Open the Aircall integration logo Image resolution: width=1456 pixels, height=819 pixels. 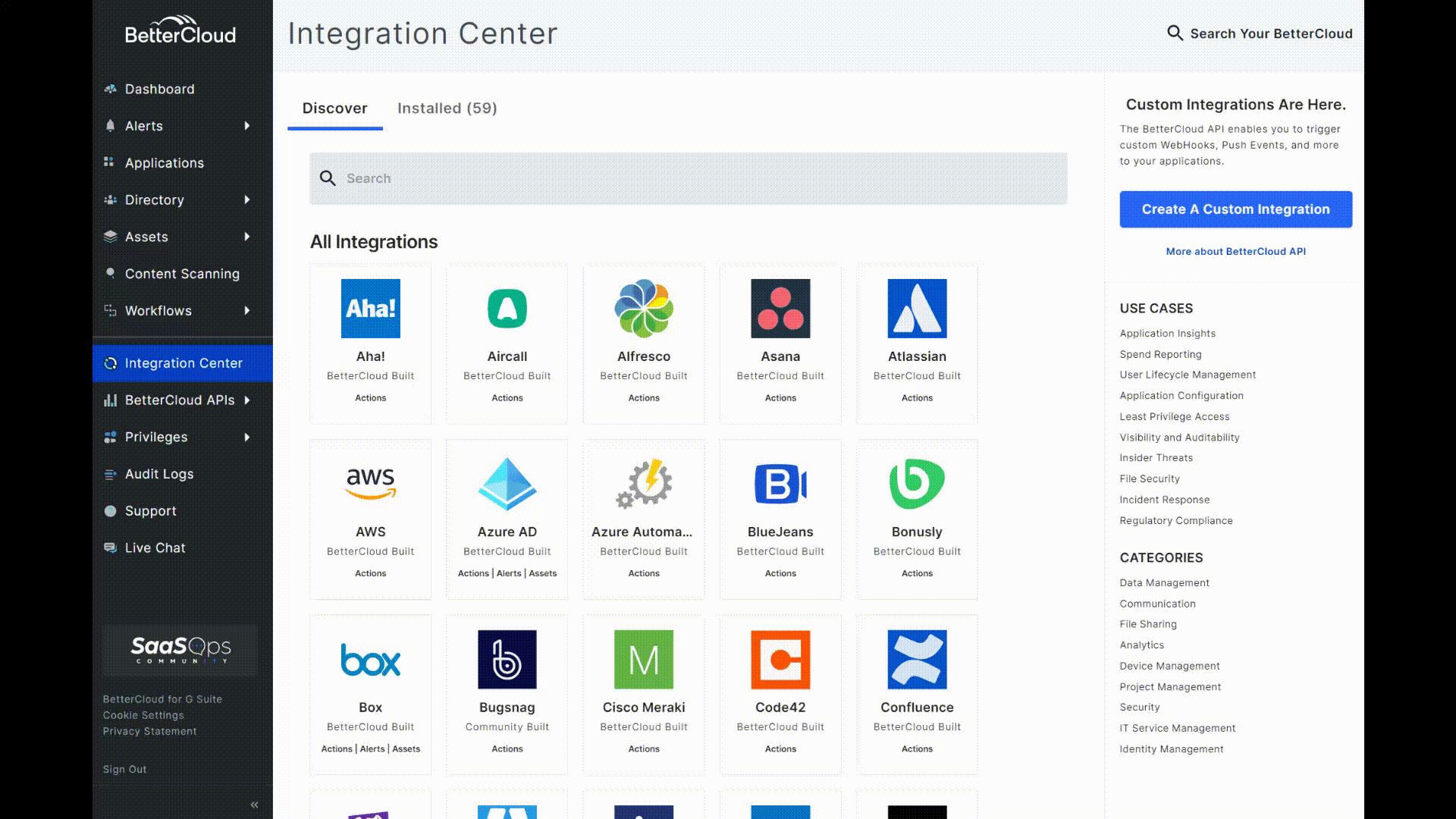(x=507, y=309)
